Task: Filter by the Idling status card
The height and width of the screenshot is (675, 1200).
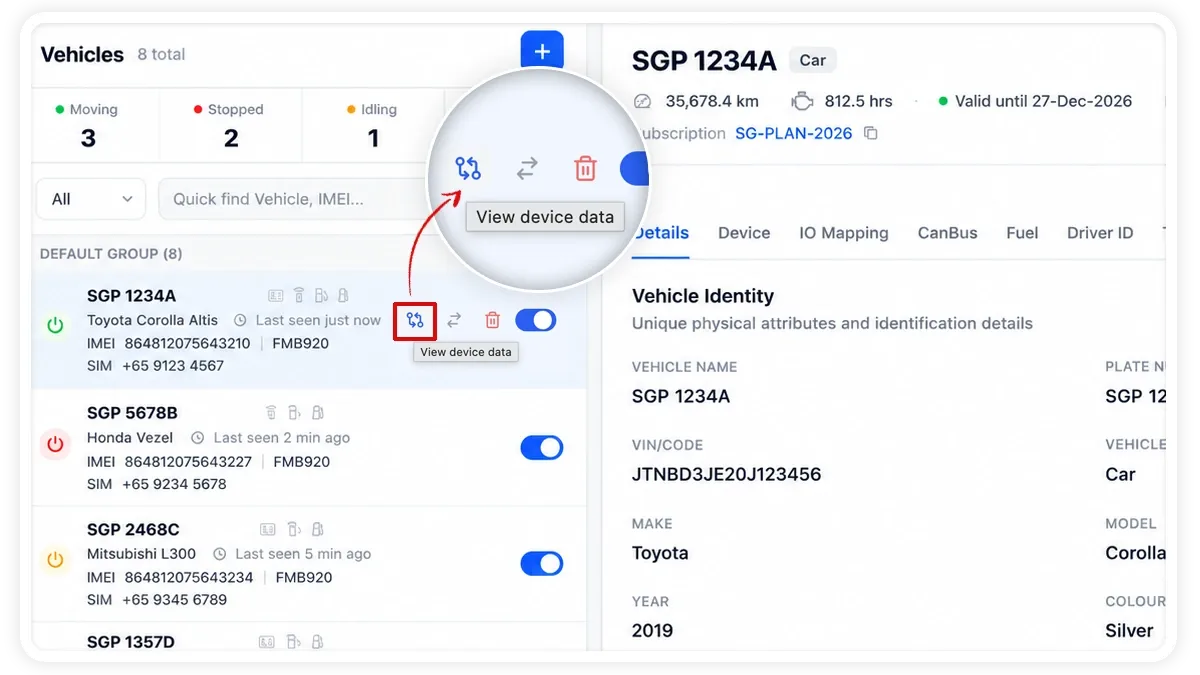Action: [373, 125]
